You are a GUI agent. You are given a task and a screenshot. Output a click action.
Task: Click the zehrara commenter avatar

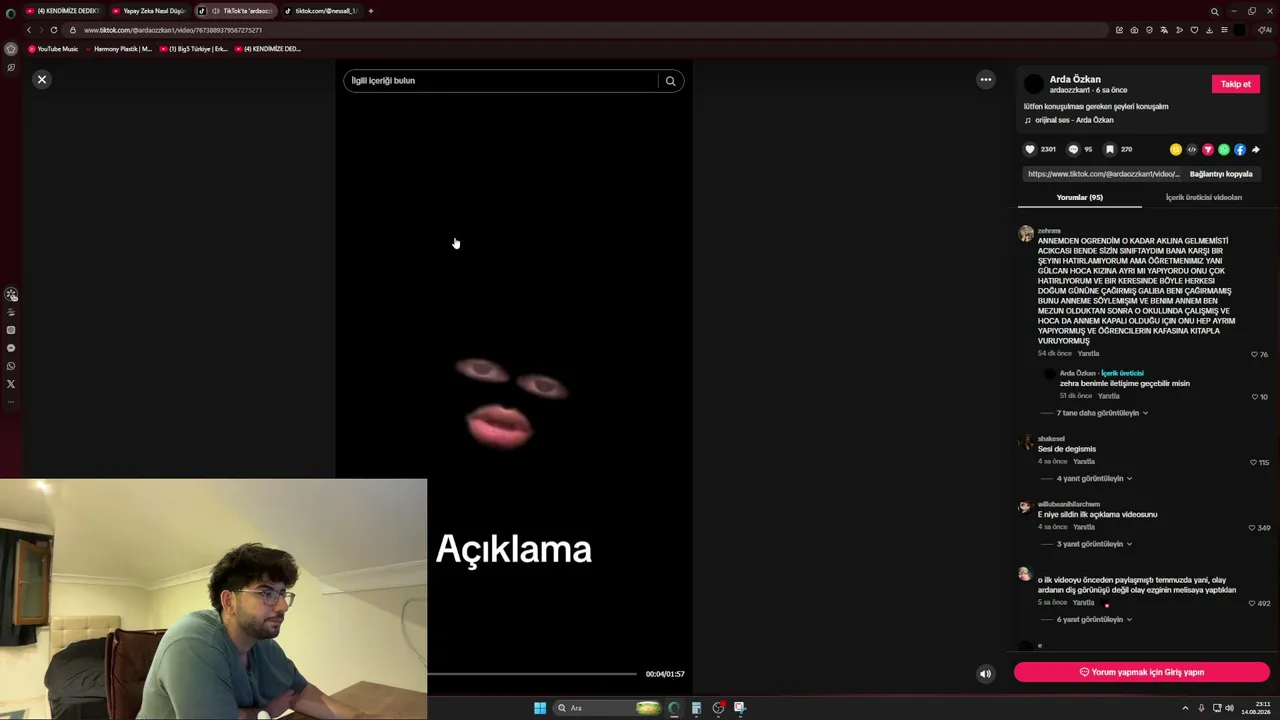coord(1026,234)
